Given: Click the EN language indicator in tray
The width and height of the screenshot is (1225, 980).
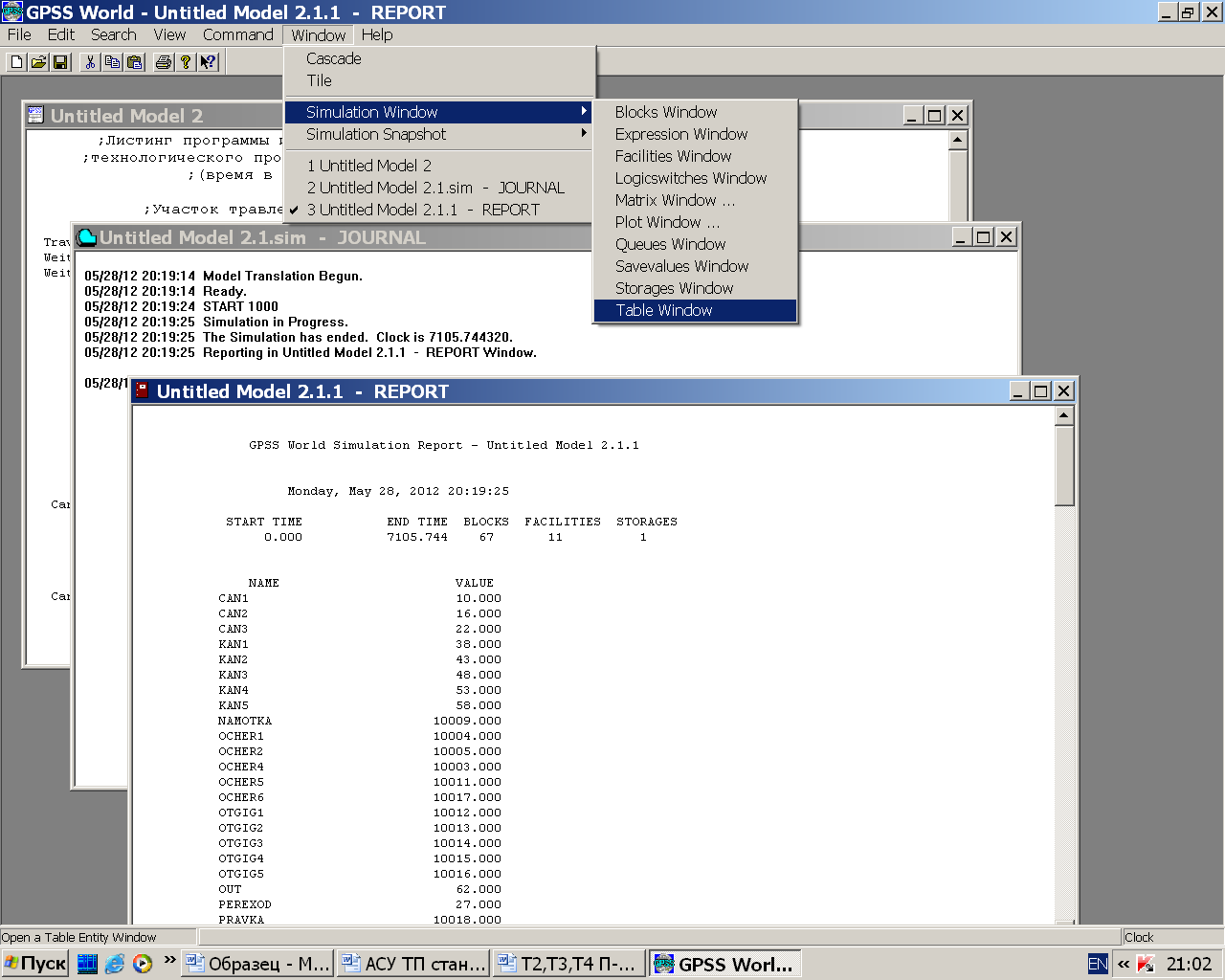Looking at the screenshot, I should click(1098, 964).
